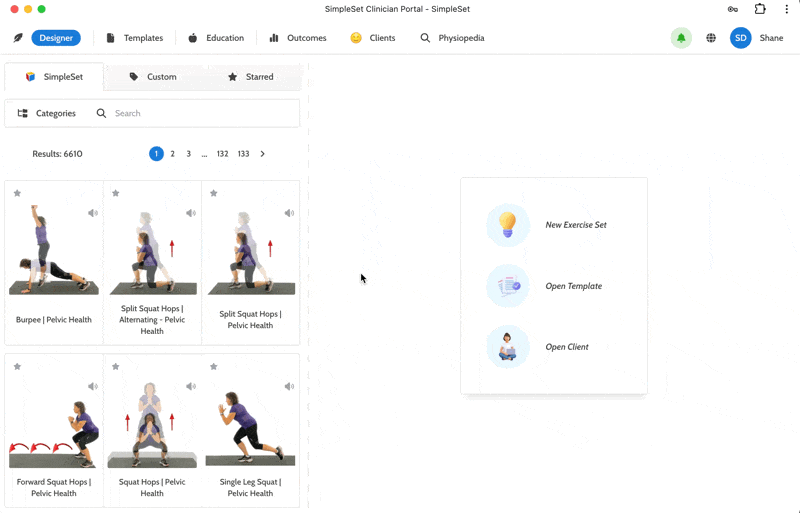Screen dimensions: 800x513
Task: Star Split Squat Hops Pelvic Health
Action: 214,193
